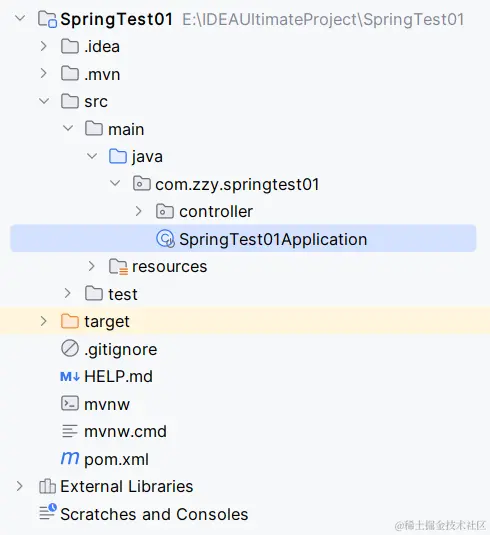Collapse the com.zzy.springtest01 package
Screen dimensions: 490x535
tap(115, 183)
